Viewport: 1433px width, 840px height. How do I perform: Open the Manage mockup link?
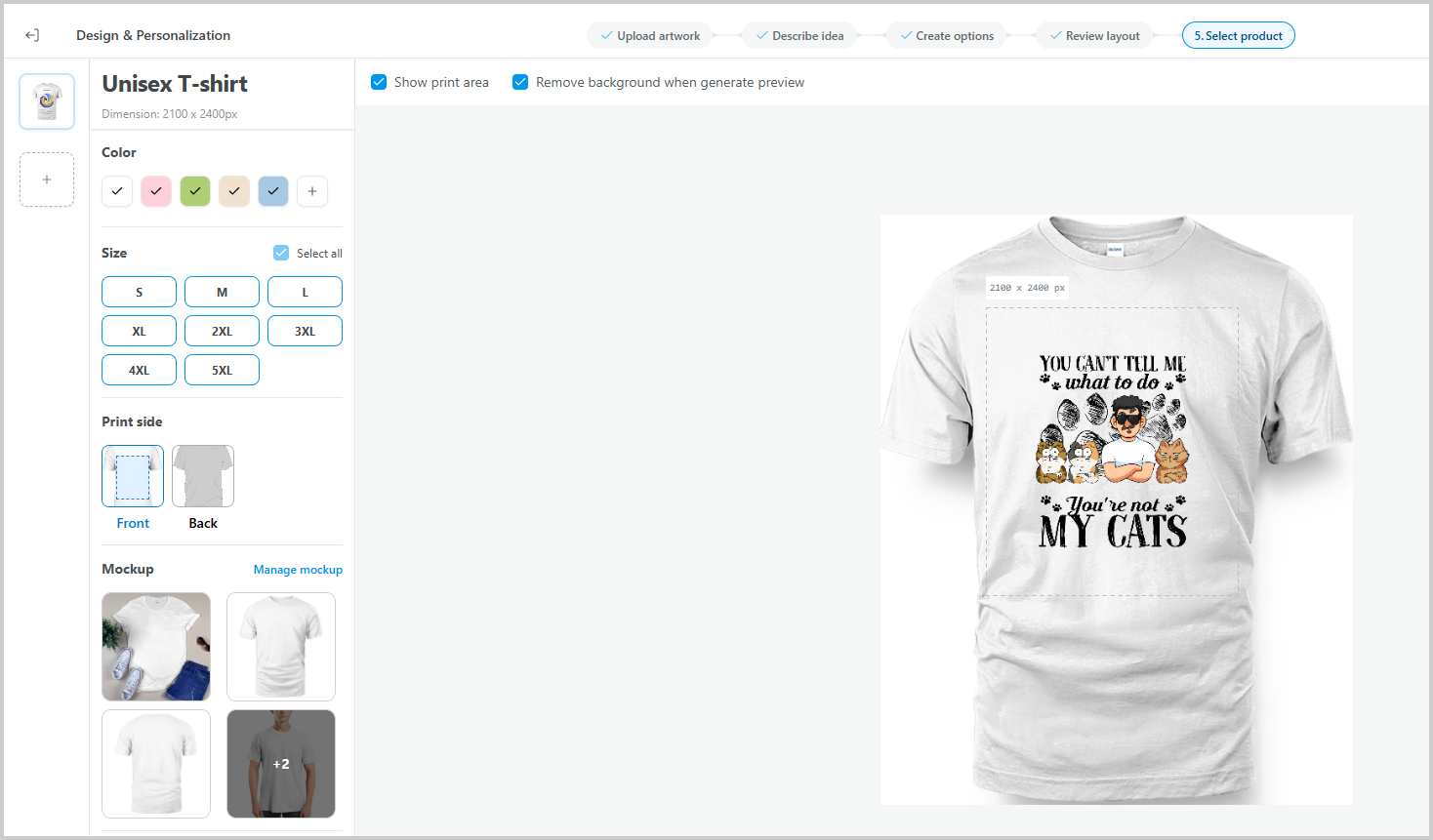(x=298, y=570)
